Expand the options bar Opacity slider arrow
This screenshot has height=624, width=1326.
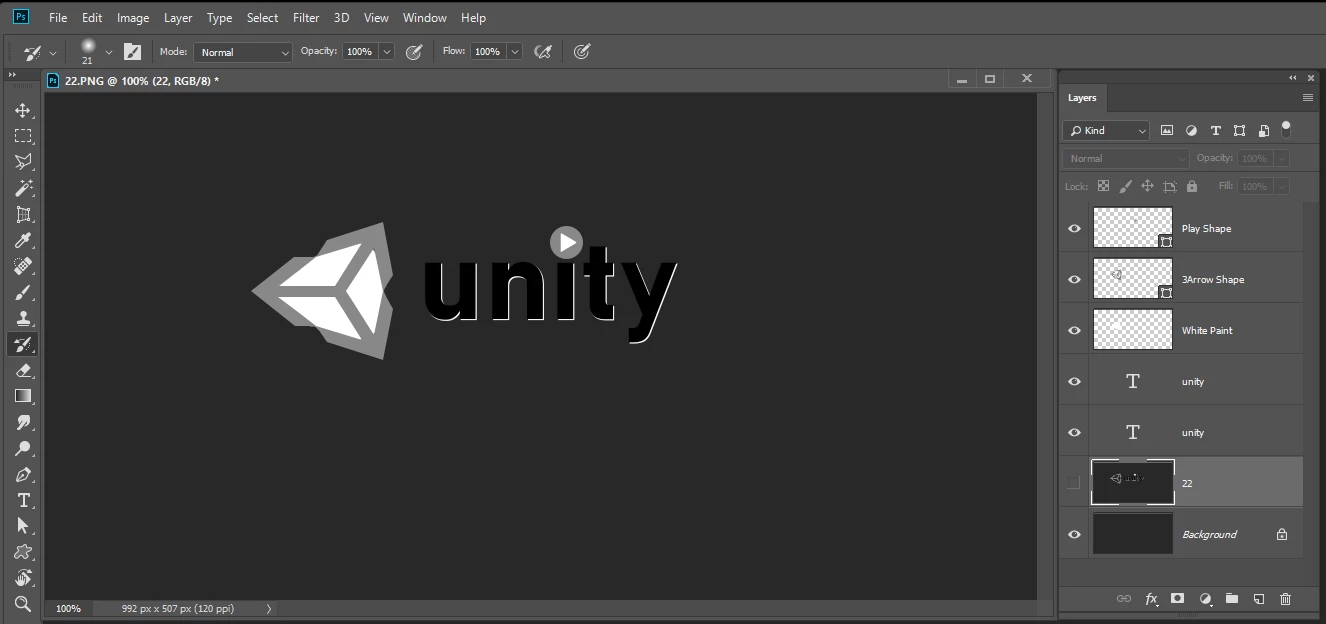[386, 52]
